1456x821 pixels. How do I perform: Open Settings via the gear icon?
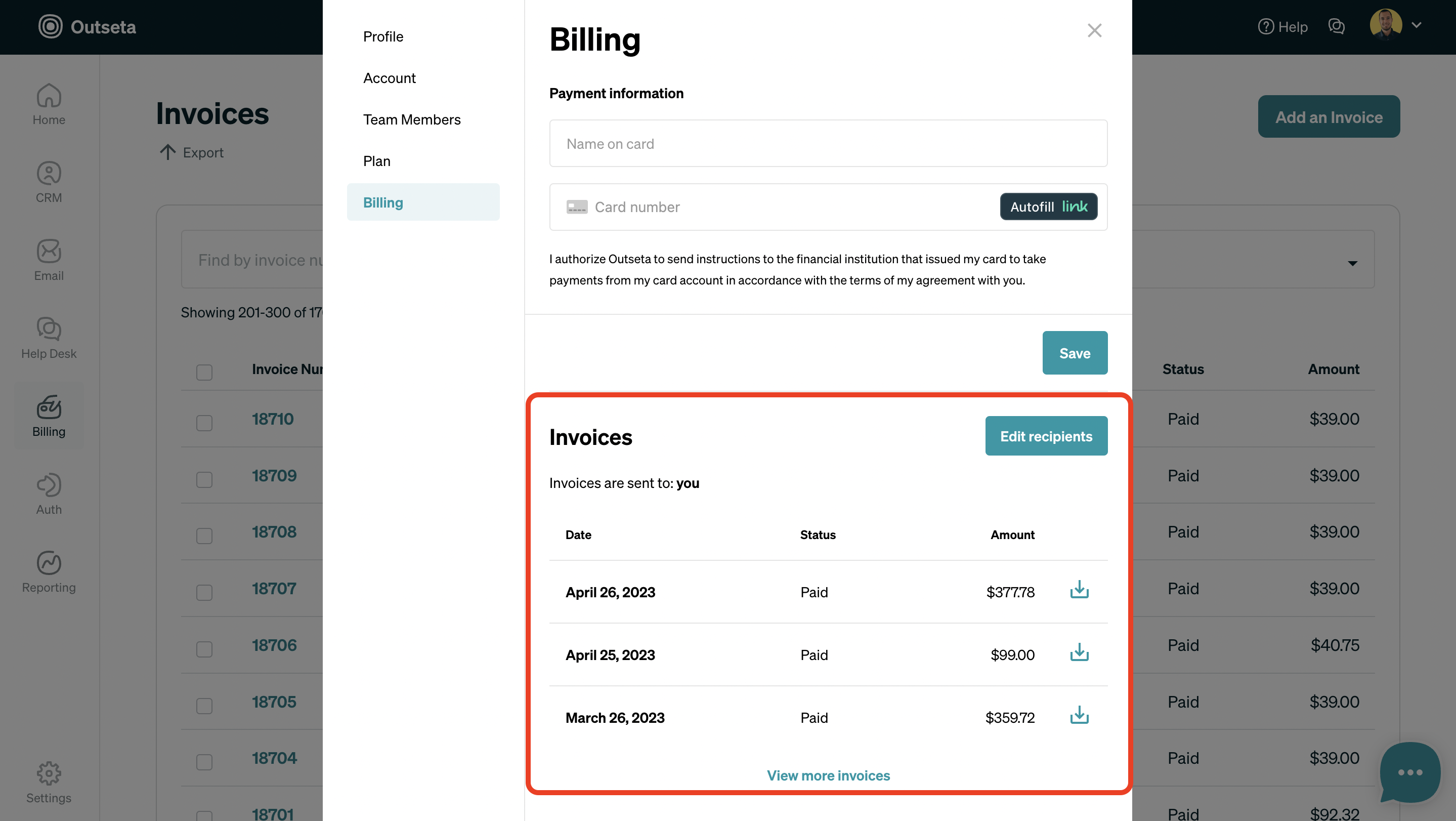pos(49,783)
